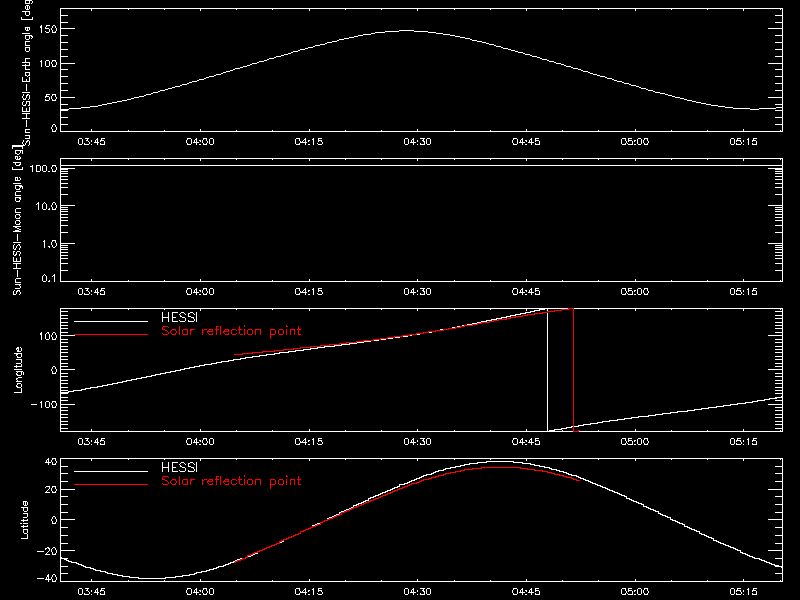
Task: Click the -100 tick on Longitude axis
Action: point(44,404)
